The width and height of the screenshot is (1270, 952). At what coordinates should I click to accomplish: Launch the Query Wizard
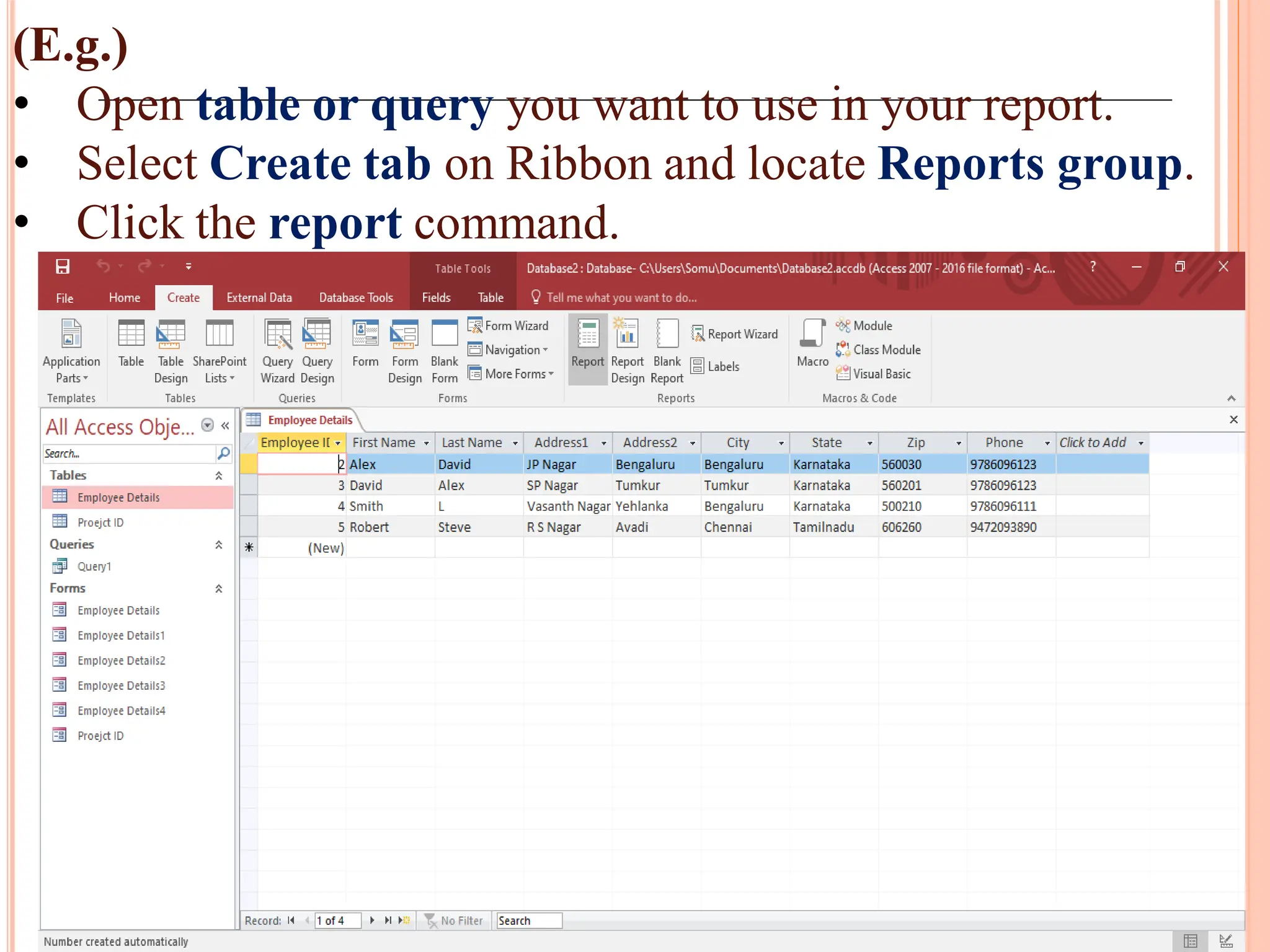coord(277,351)
